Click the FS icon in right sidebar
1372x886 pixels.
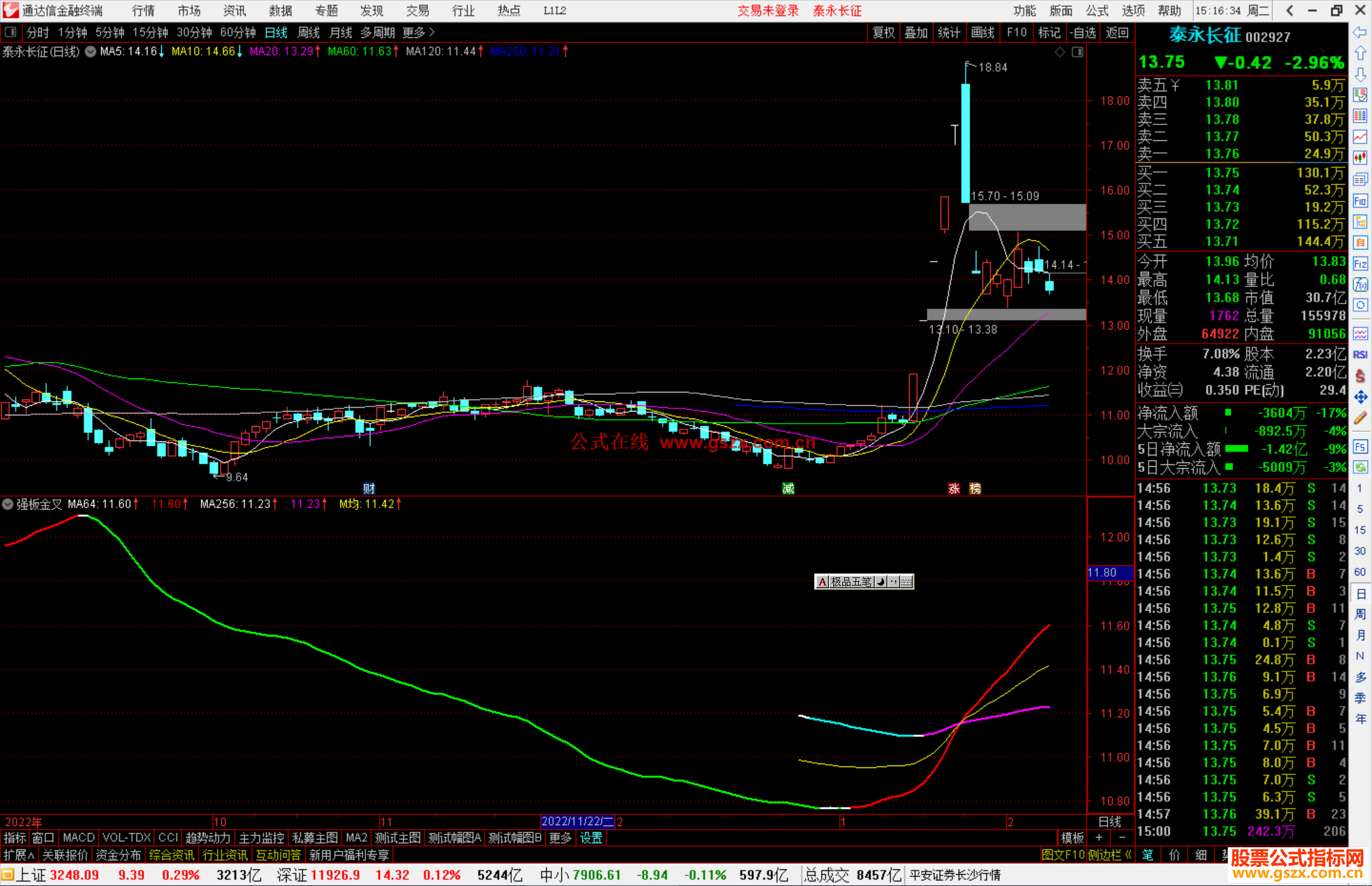(1360, 446)
